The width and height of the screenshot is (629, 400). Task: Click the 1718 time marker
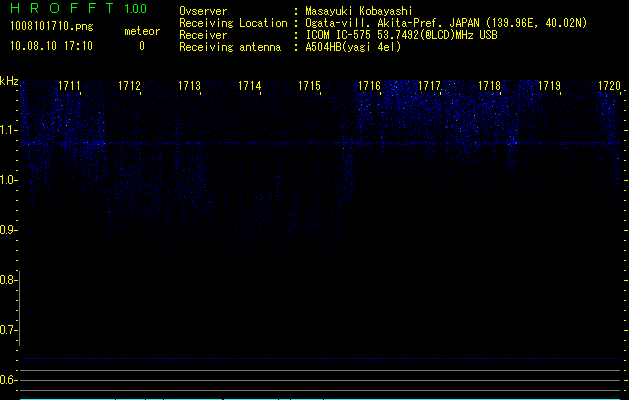(x=489, y=86)
